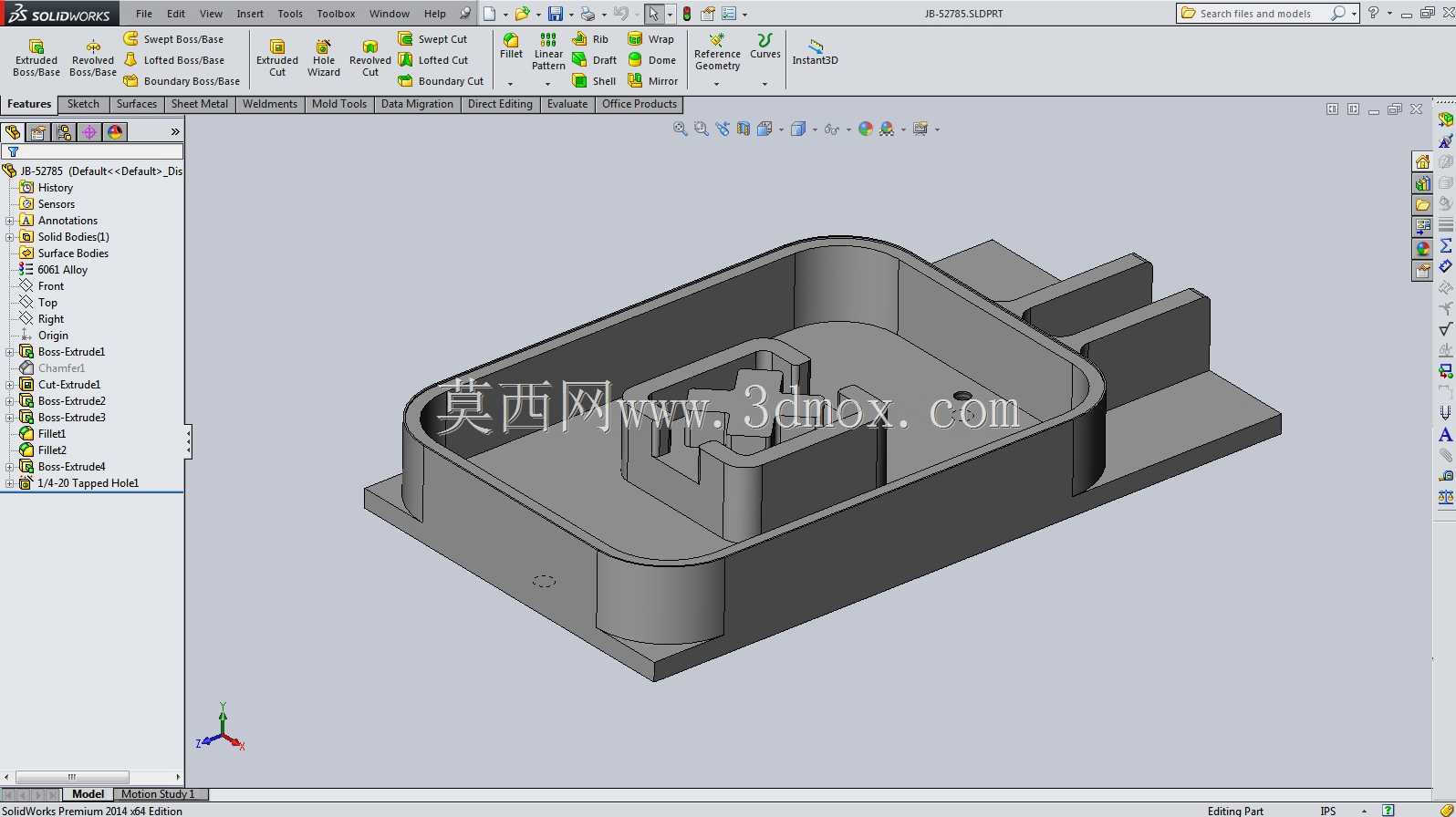Image resolution: width=1456 pixels, height=817 pixels.
Task: Click the Apply Scene icon
Action: point(887,129)
